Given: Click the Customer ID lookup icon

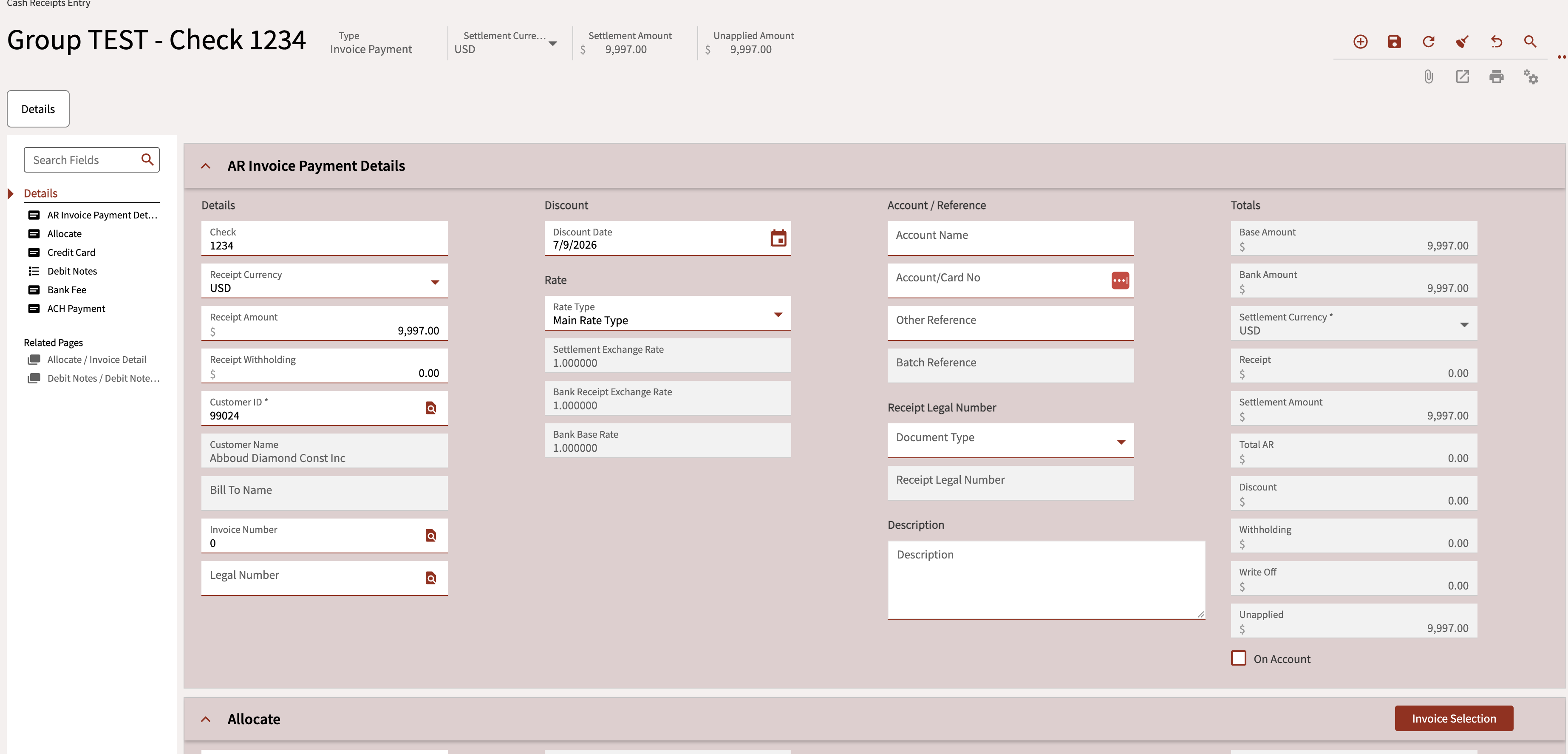Looking at the screenshot, I should point(431,408).
